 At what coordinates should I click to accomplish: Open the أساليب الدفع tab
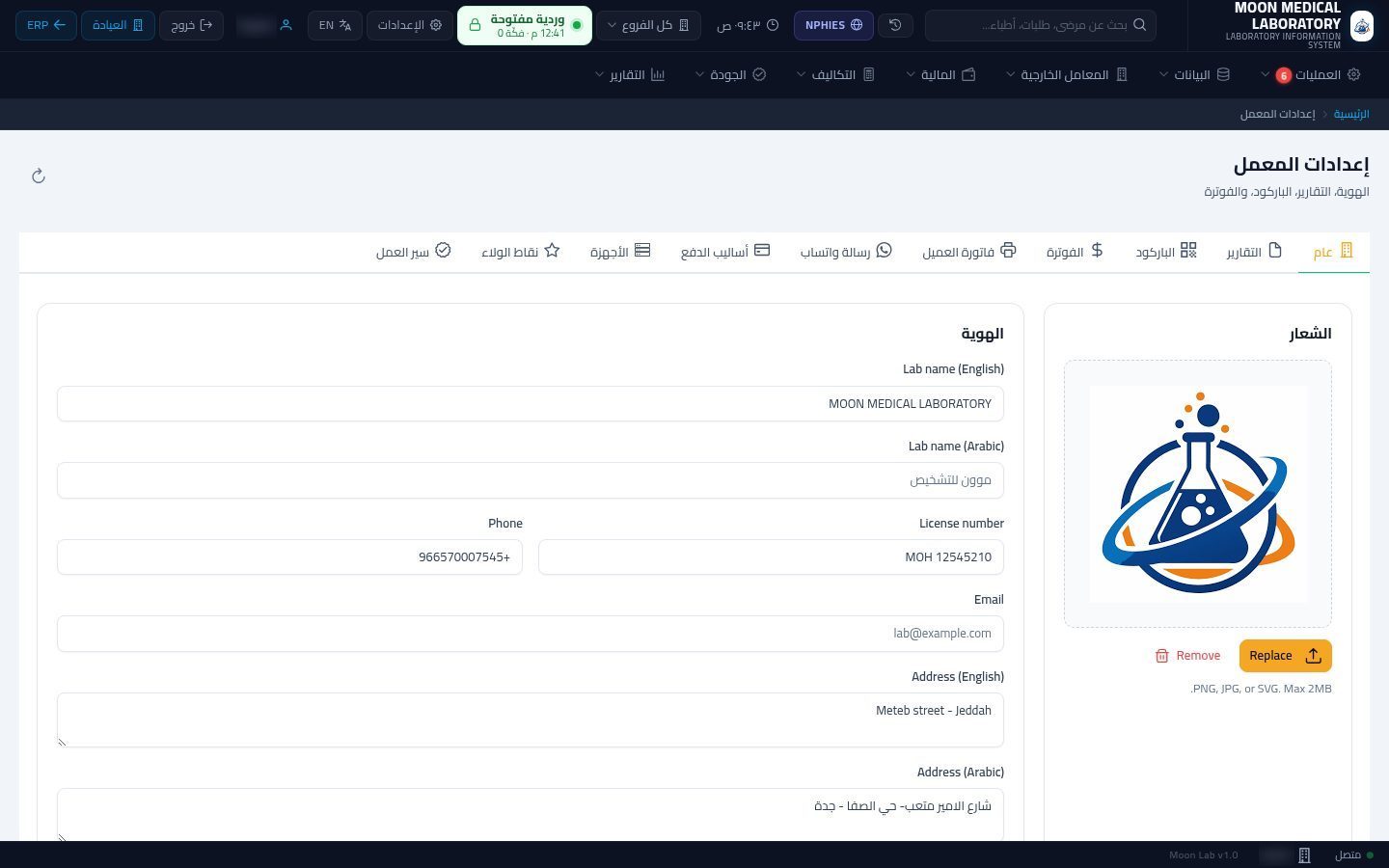pyautogui.click(x=724, y=252)
